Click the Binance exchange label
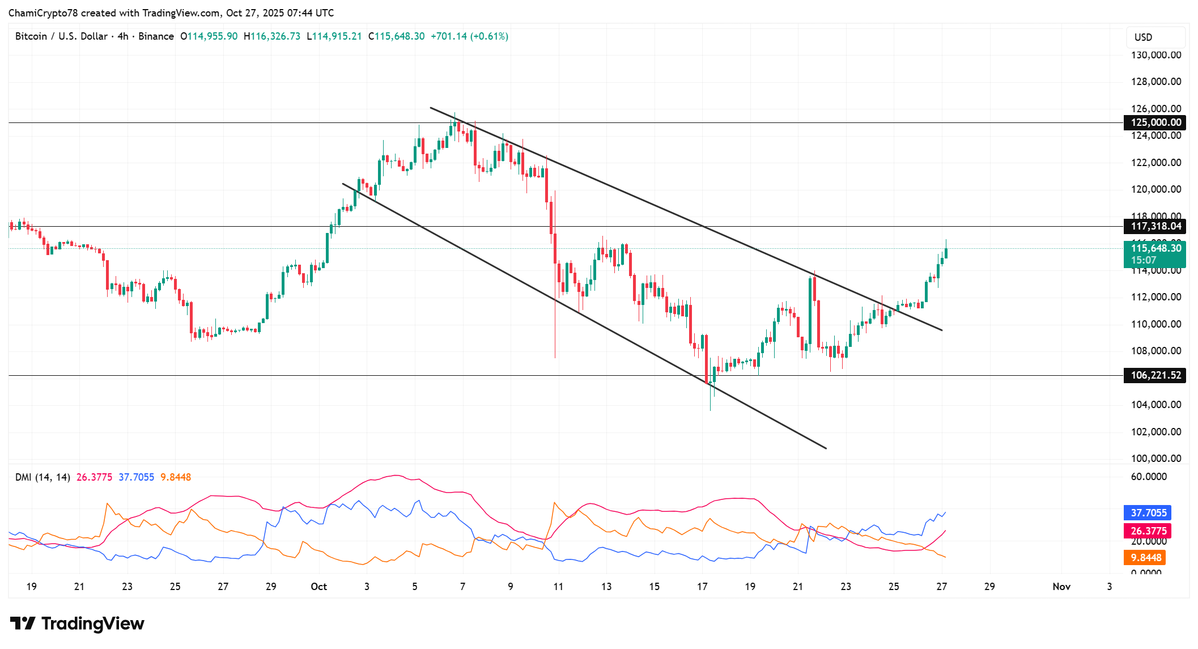 click(x=154, y=35)
